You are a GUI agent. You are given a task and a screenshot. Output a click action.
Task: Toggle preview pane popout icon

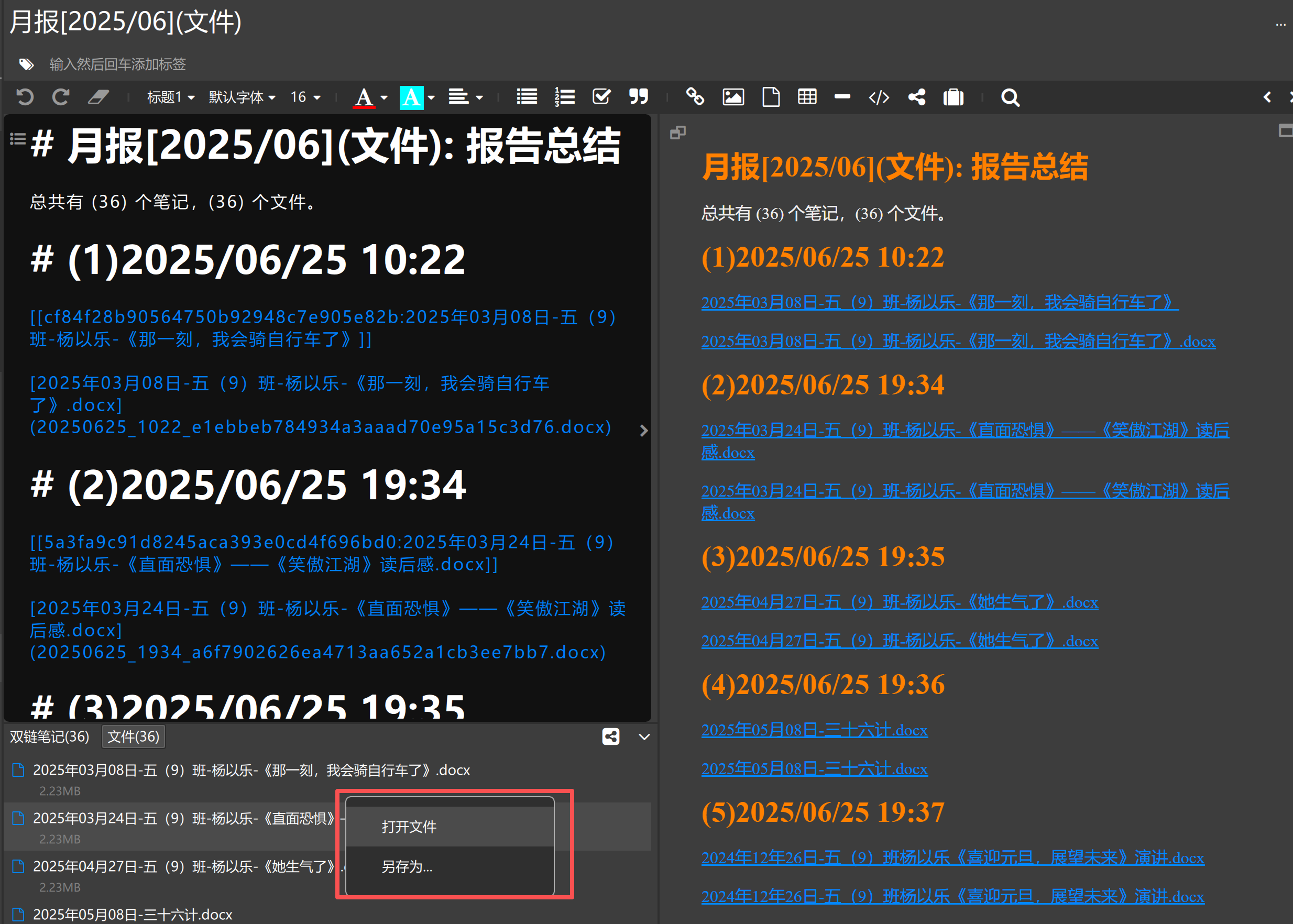(677, 133)
